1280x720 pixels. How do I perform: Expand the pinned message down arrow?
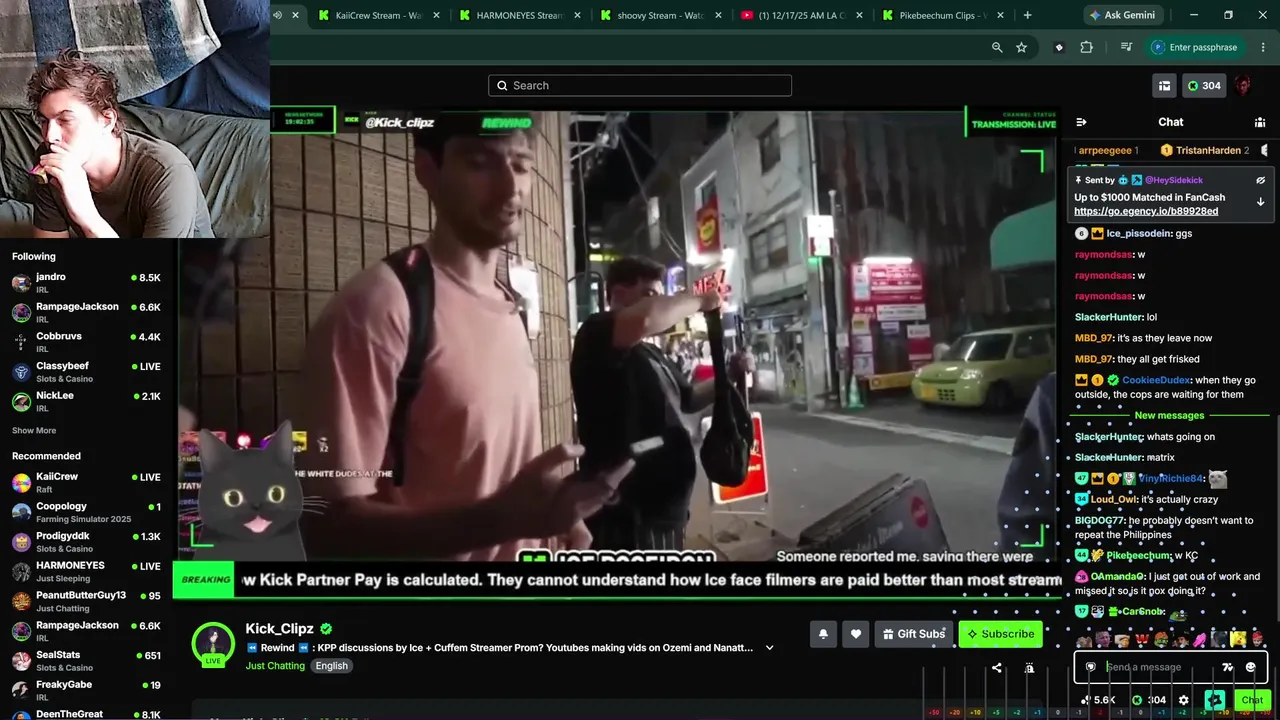(1260, 201)
